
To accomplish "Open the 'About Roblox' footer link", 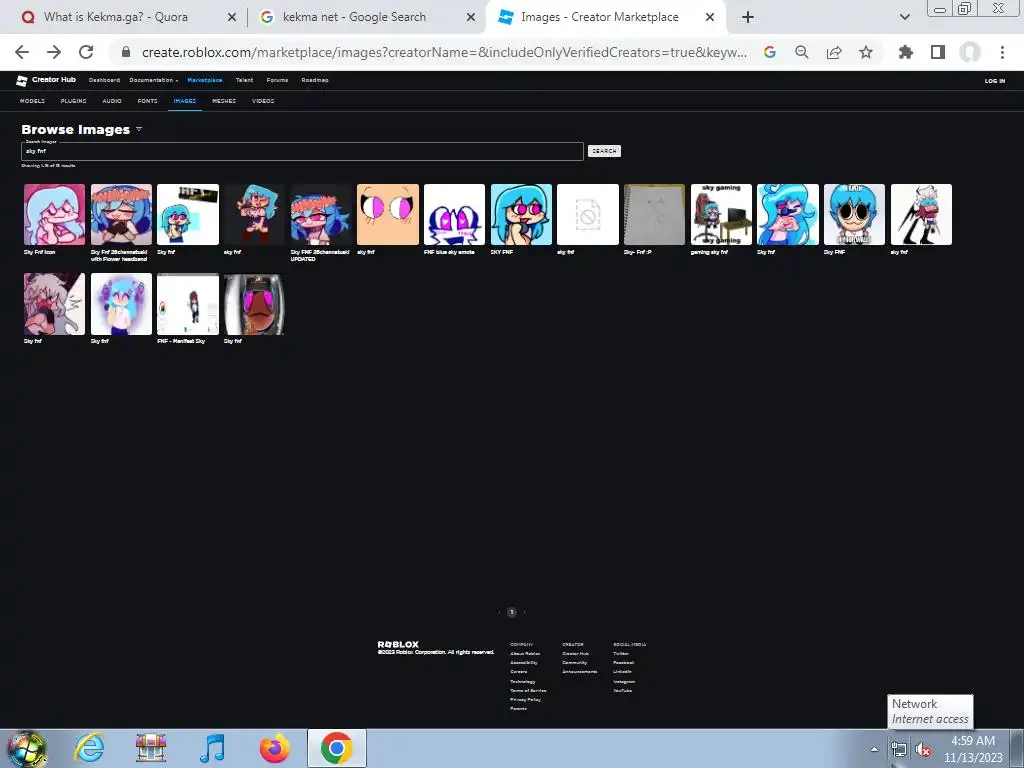I will (525, 654).
